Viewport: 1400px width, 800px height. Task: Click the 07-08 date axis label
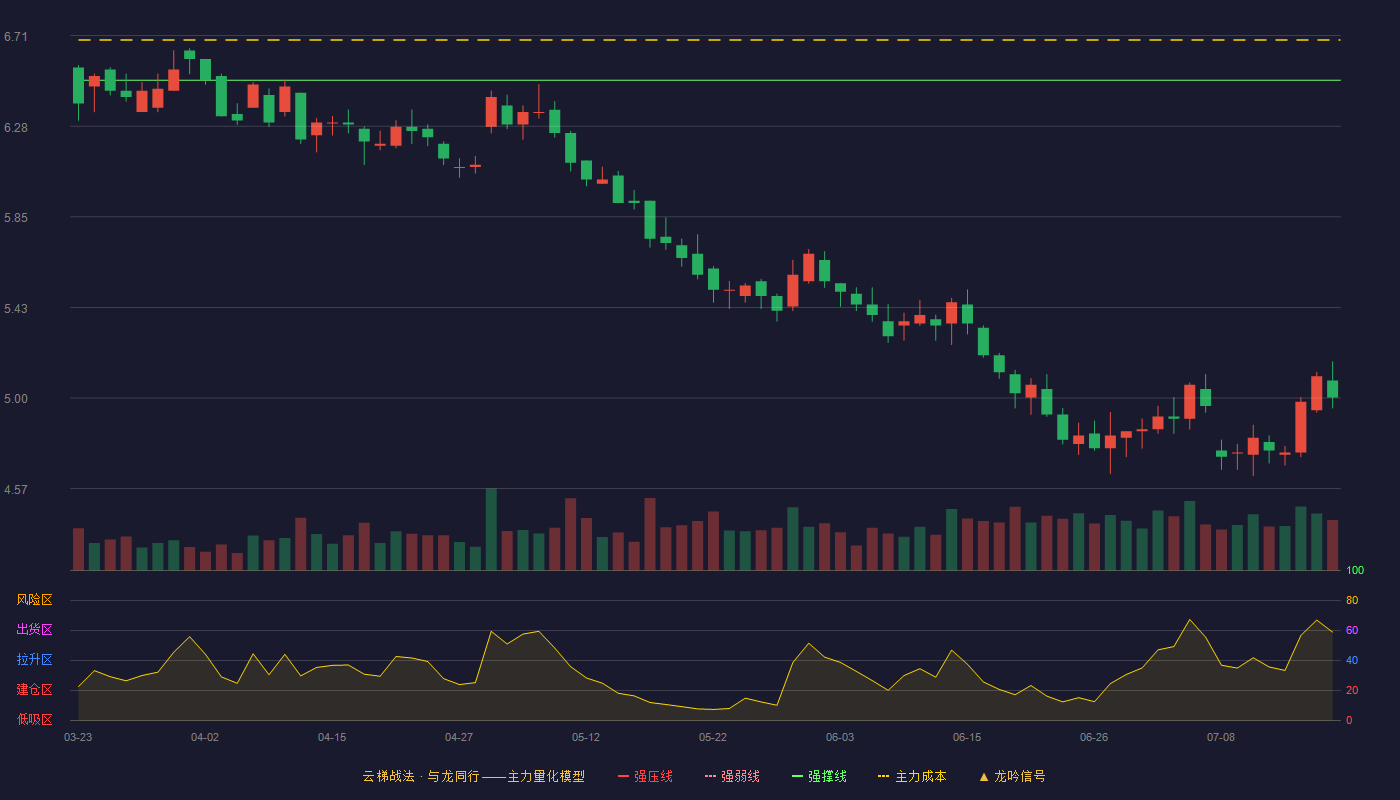click(1221, 737)
